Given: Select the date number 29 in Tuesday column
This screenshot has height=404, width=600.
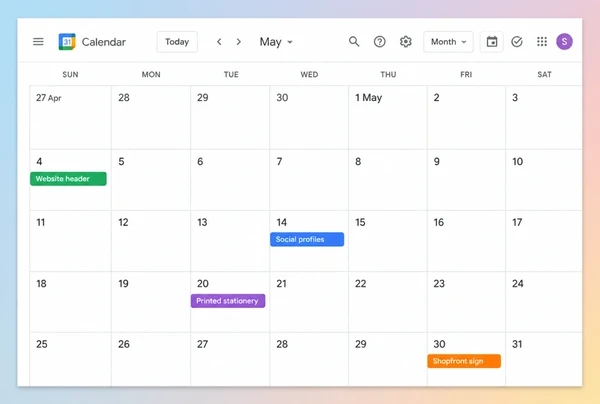Looking at the screenshot, I should [x=203, y=98].
